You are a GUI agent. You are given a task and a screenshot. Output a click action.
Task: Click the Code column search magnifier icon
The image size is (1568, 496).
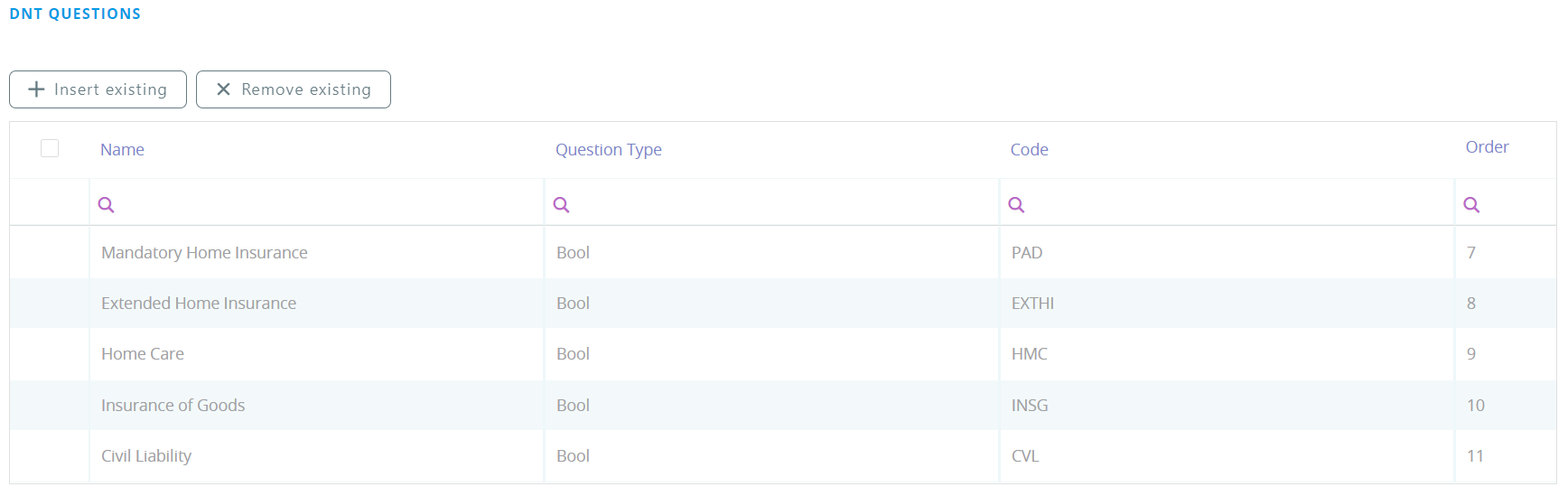(x=1017, y=205)
